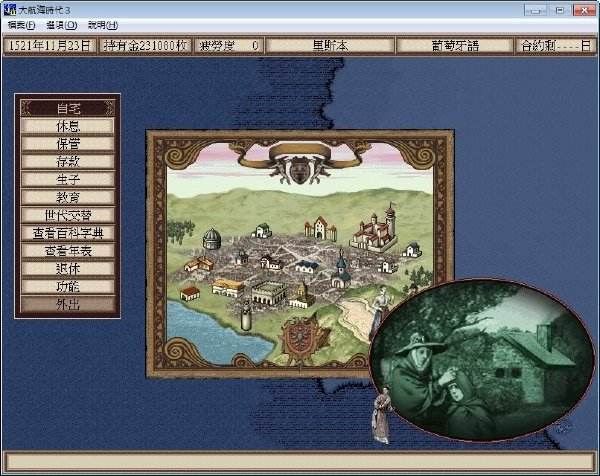The width and height of the screenshot is (600, 476).
Task: Select the small white house right of castle
Action: 412,250
